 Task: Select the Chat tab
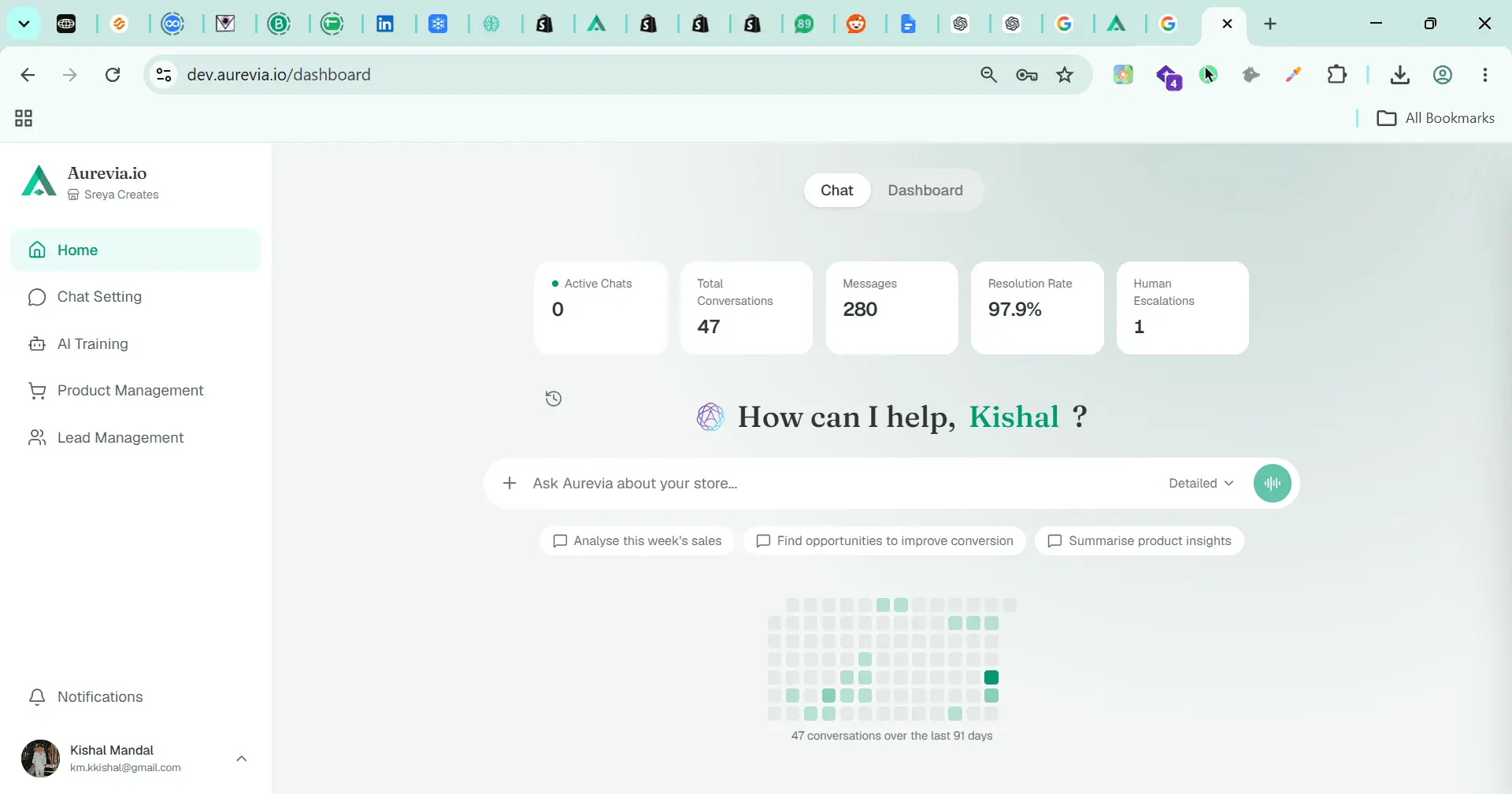coord(836,191)
